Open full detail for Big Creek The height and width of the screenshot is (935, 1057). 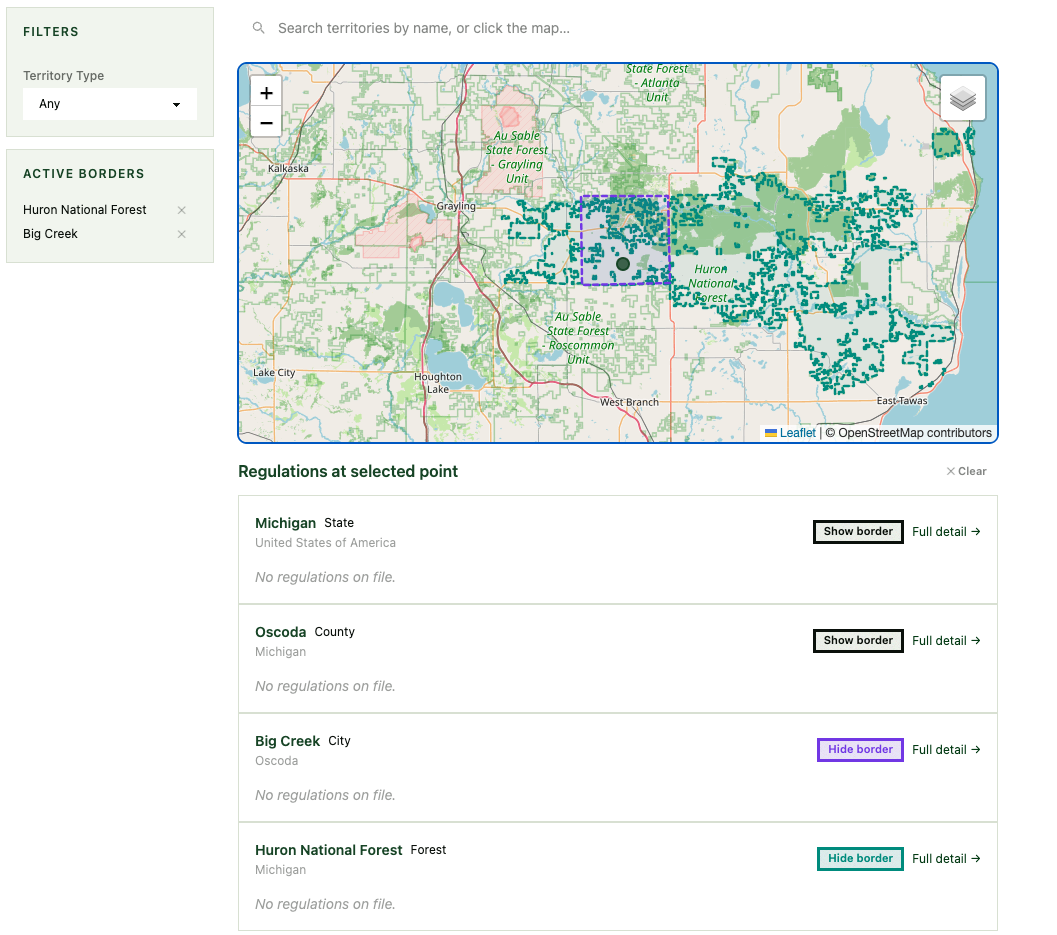(946, 750)
